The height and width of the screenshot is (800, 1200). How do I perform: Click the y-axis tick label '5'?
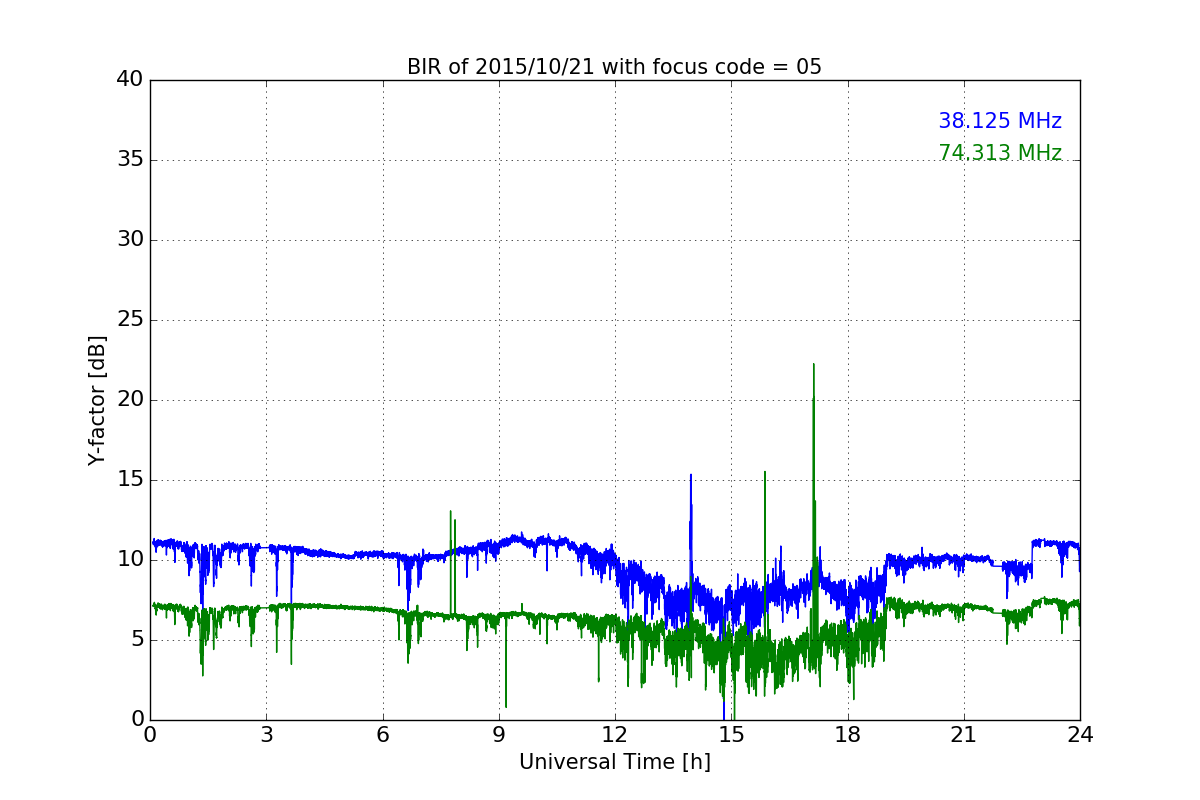tap(136, 640)
